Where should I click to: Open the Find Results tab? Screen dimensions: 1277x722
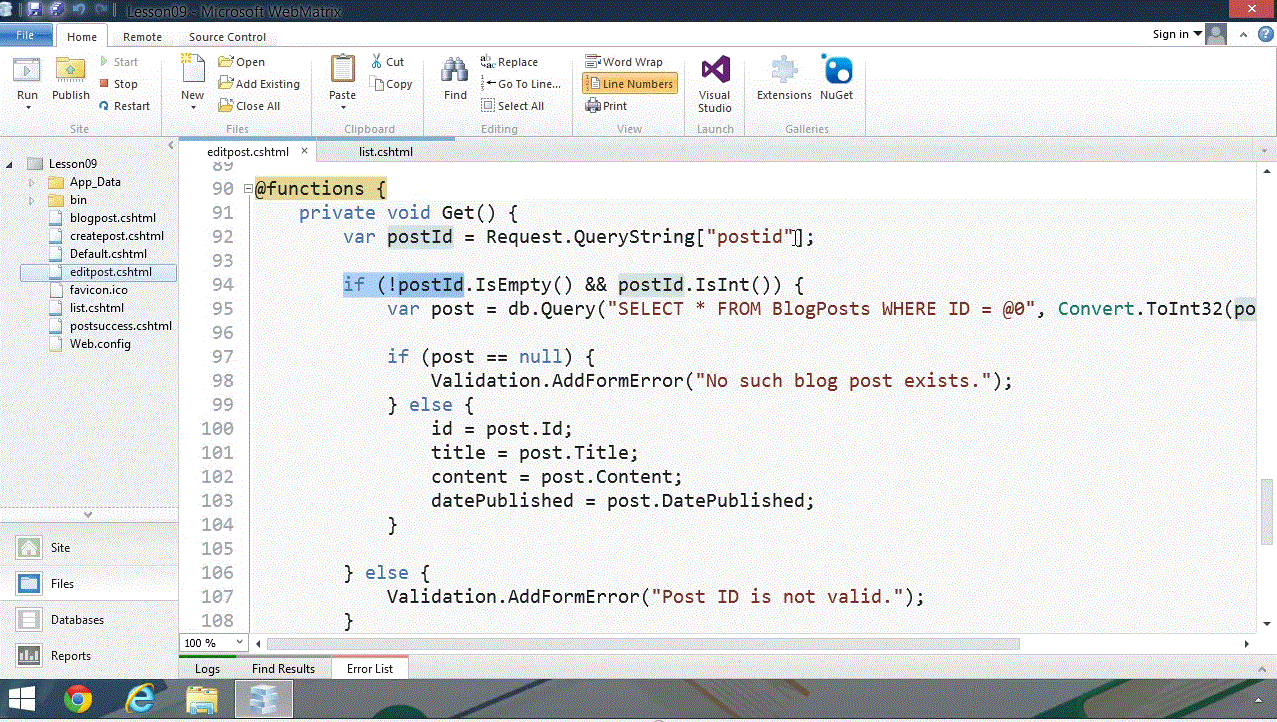[x=283, y=669]
